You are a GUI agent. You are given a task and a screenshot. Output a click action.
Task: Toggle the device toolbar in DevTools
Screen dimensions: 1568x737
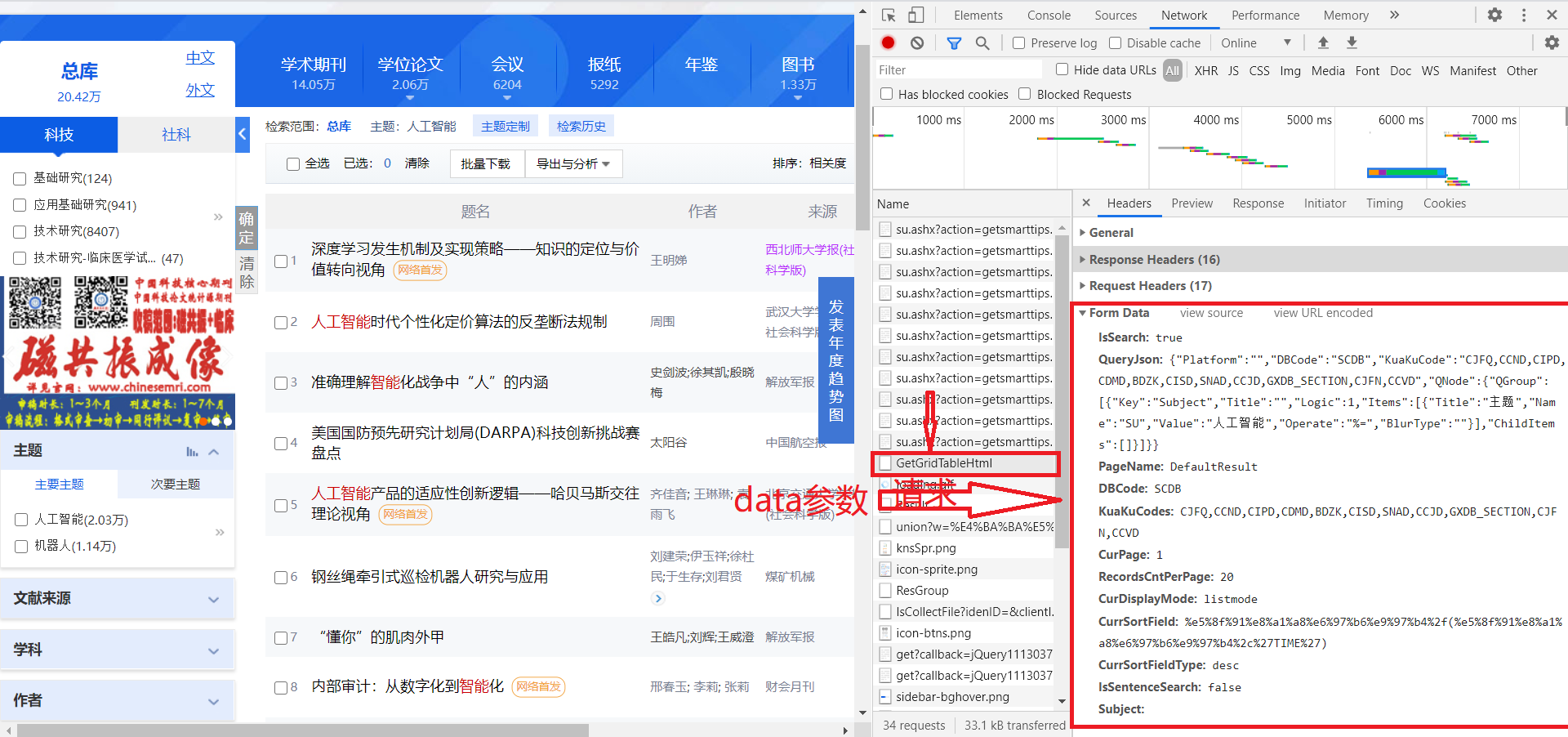point(915,15)
